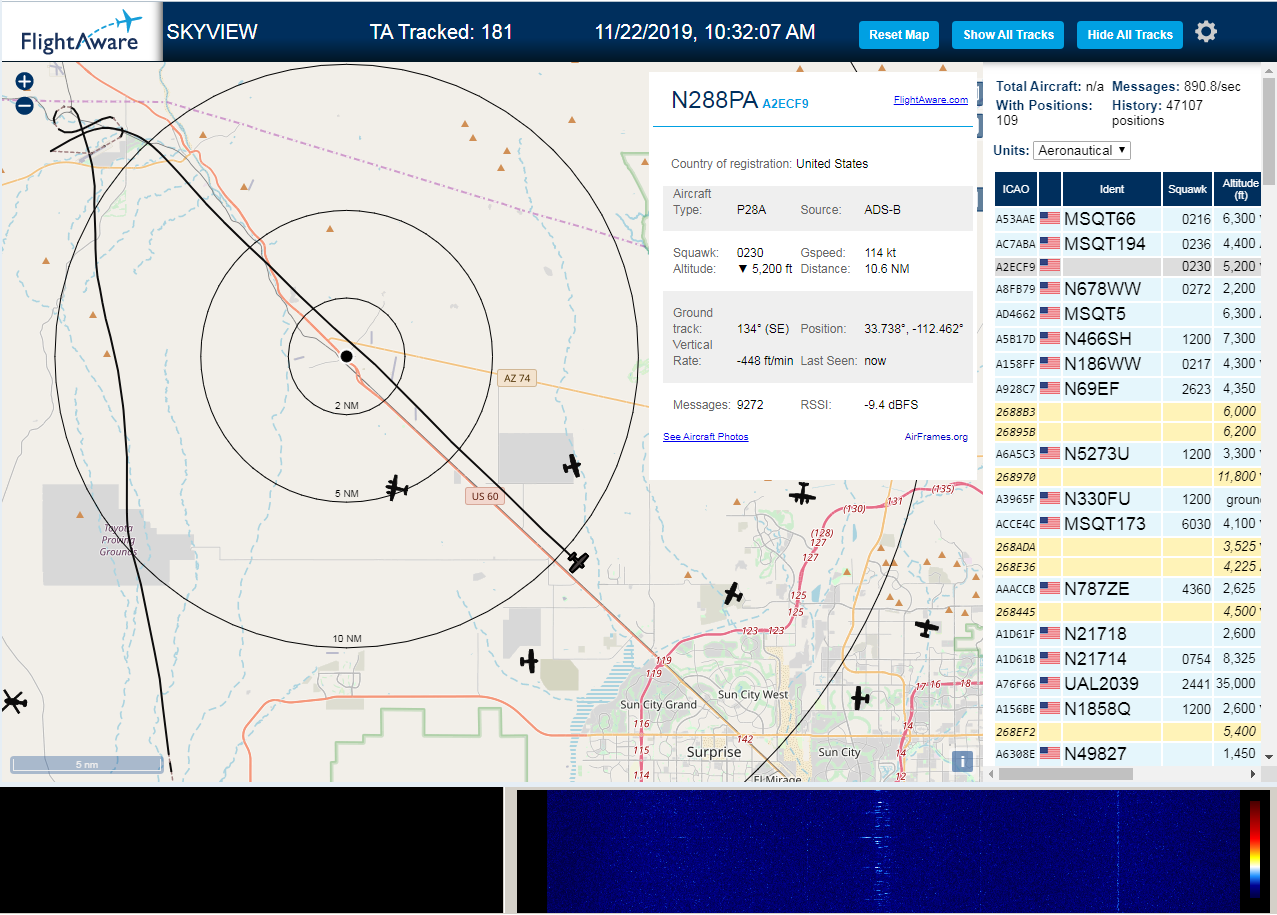
Task: Click Show All Tracks button
Action: pos(1008,34)
